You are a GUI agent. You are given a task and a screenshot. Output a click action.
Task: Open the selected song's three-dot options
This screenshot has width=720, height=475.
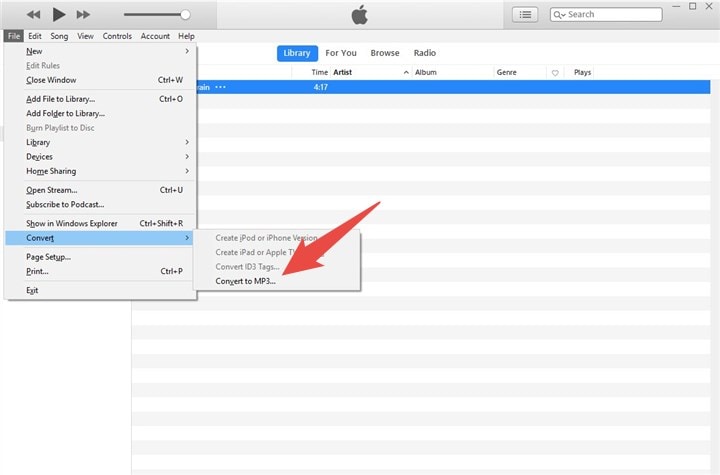(220, 87)
